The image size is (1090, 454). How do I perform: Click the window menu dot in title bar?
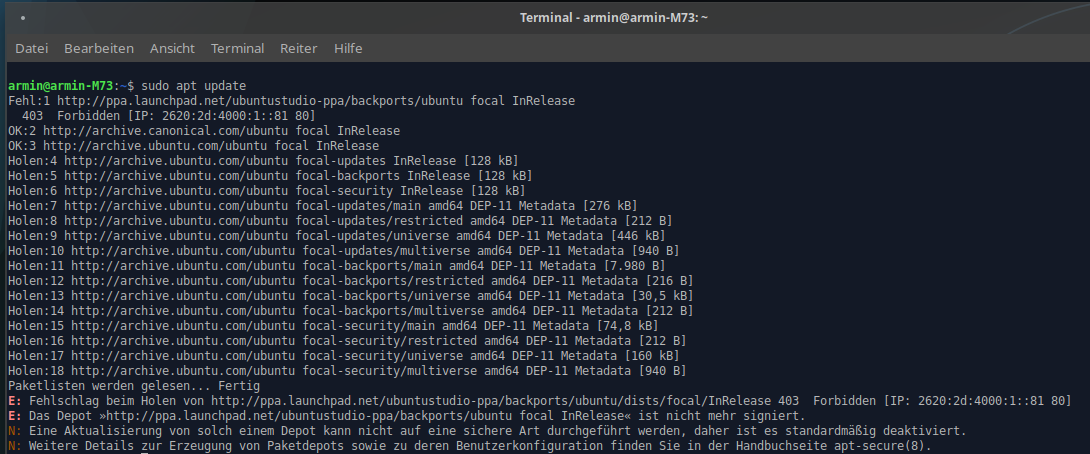pos(22,19)
